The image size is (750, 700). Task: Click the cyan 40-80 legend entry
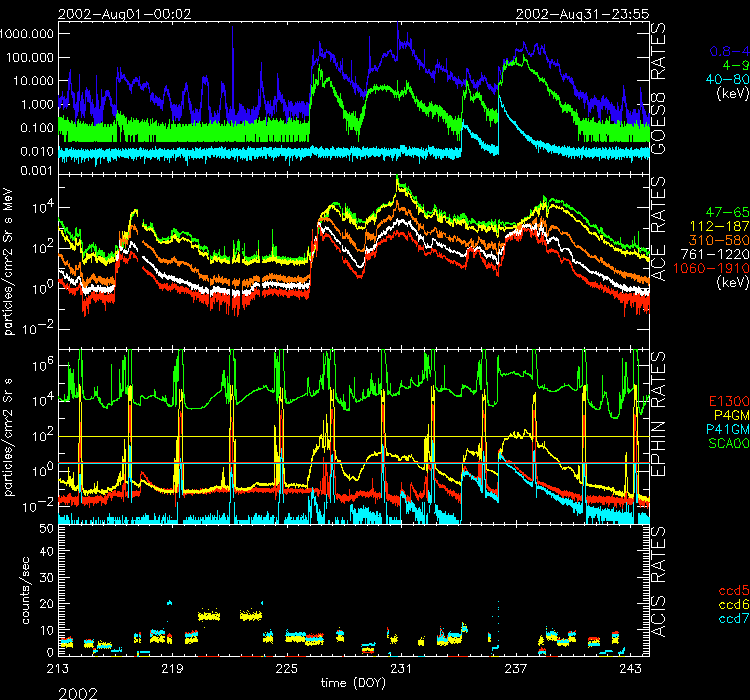pyautogui.click(x=726, y=79)
